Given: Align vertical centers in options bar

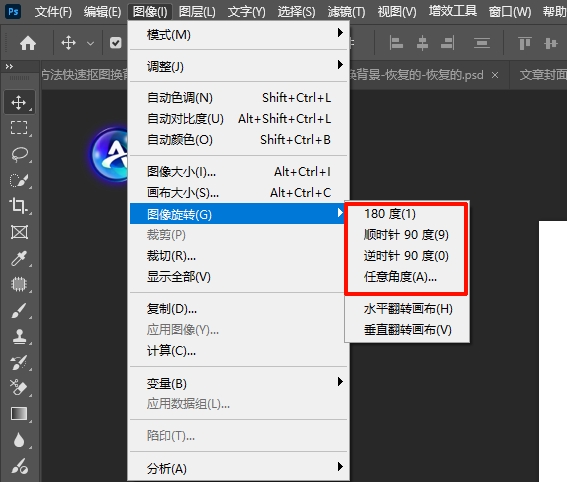Looking at the screenshot, I should pos(550,43).
